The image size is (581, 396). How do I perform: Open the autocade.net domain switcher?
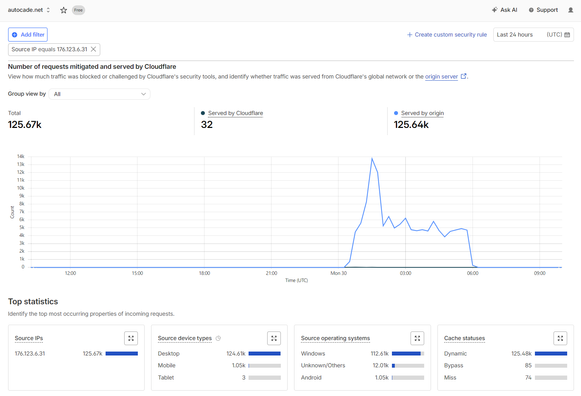29,10
